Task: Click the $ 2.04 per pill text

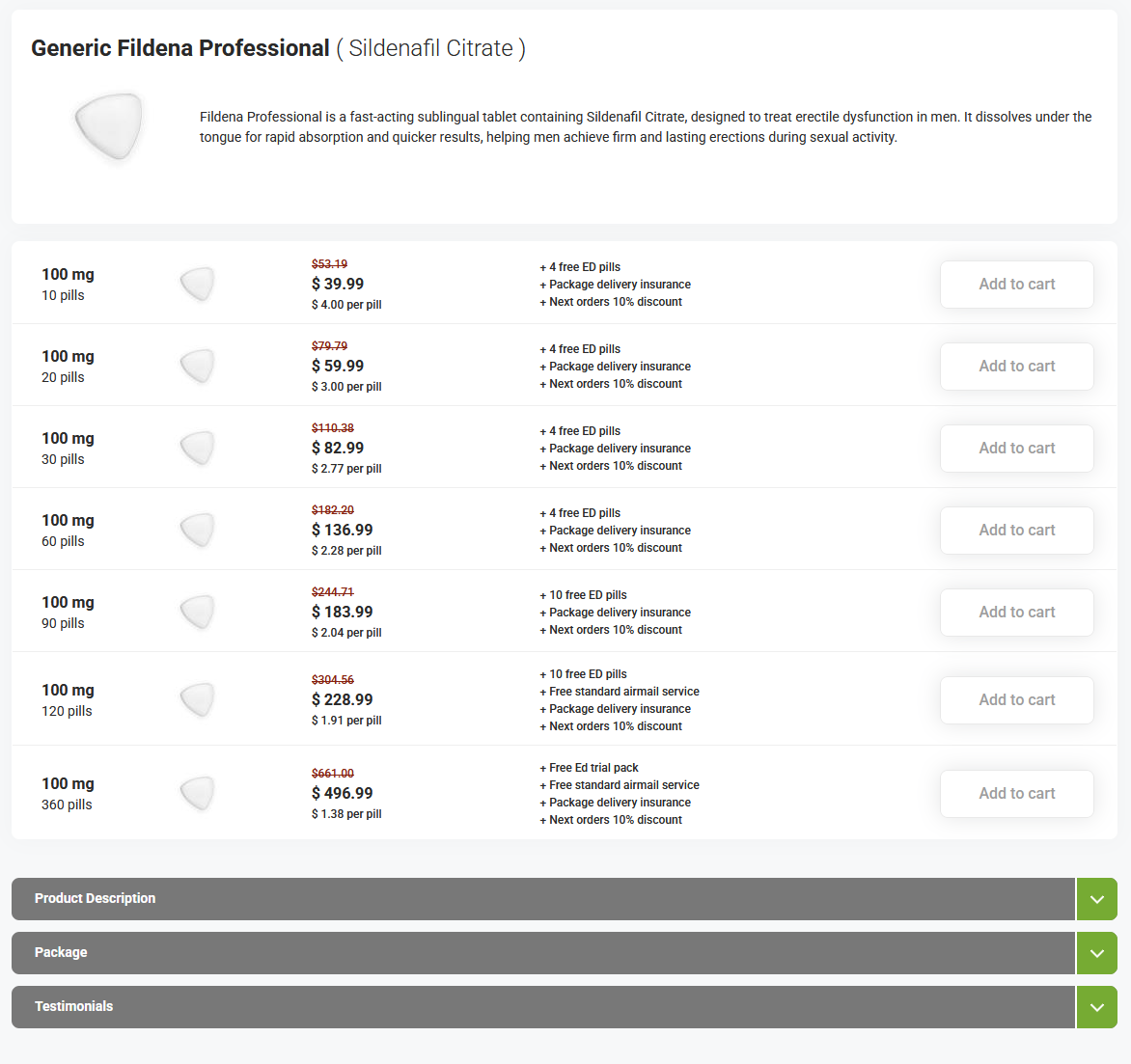Action: click(346, 633)
